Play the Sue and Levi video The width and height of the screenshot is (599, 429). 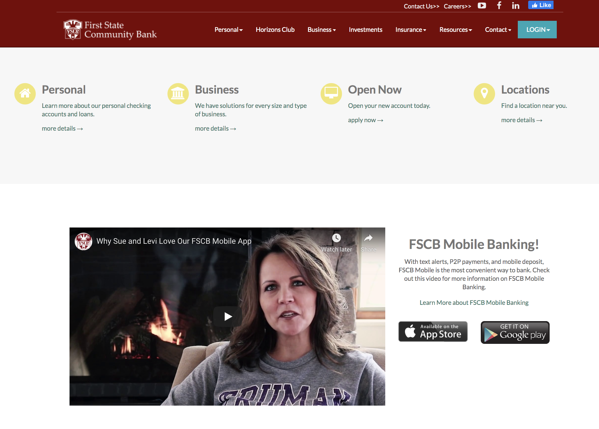228,316
